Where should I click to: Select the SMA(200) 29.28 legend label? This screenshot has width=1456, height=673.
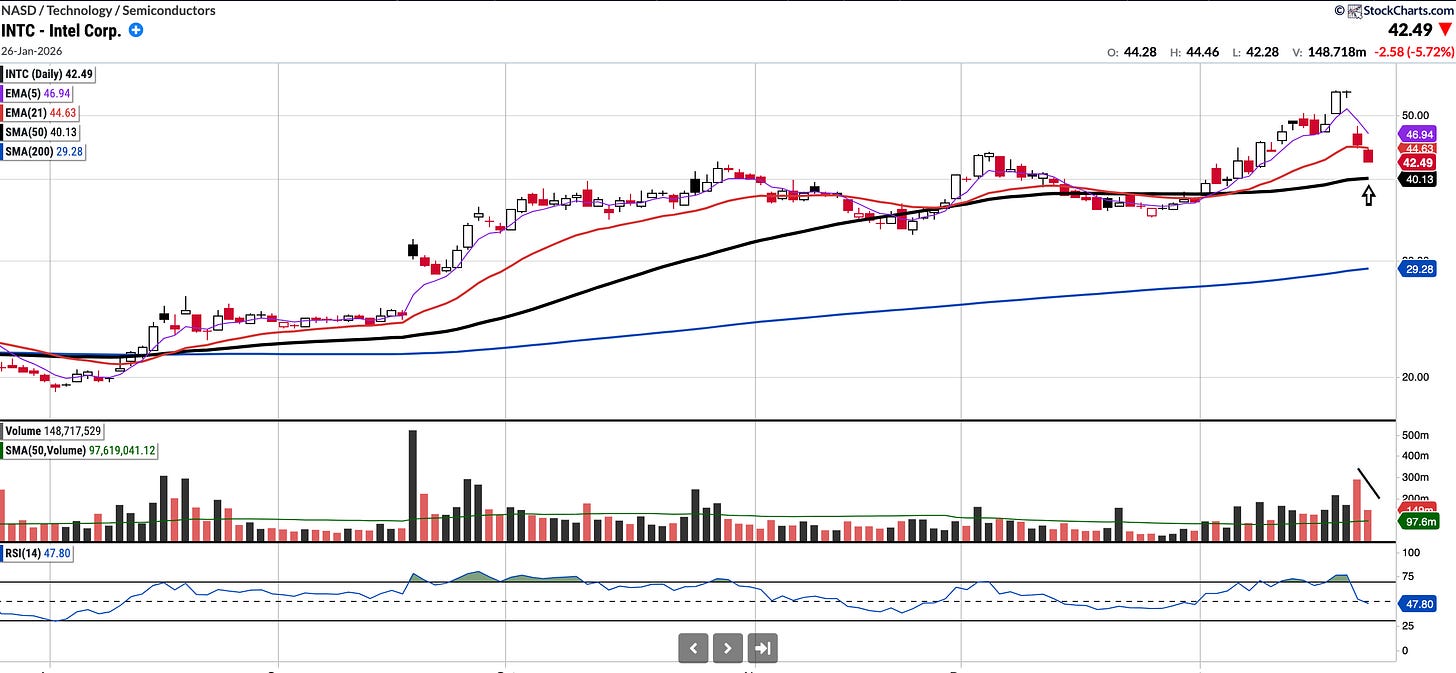click(46, 151)
